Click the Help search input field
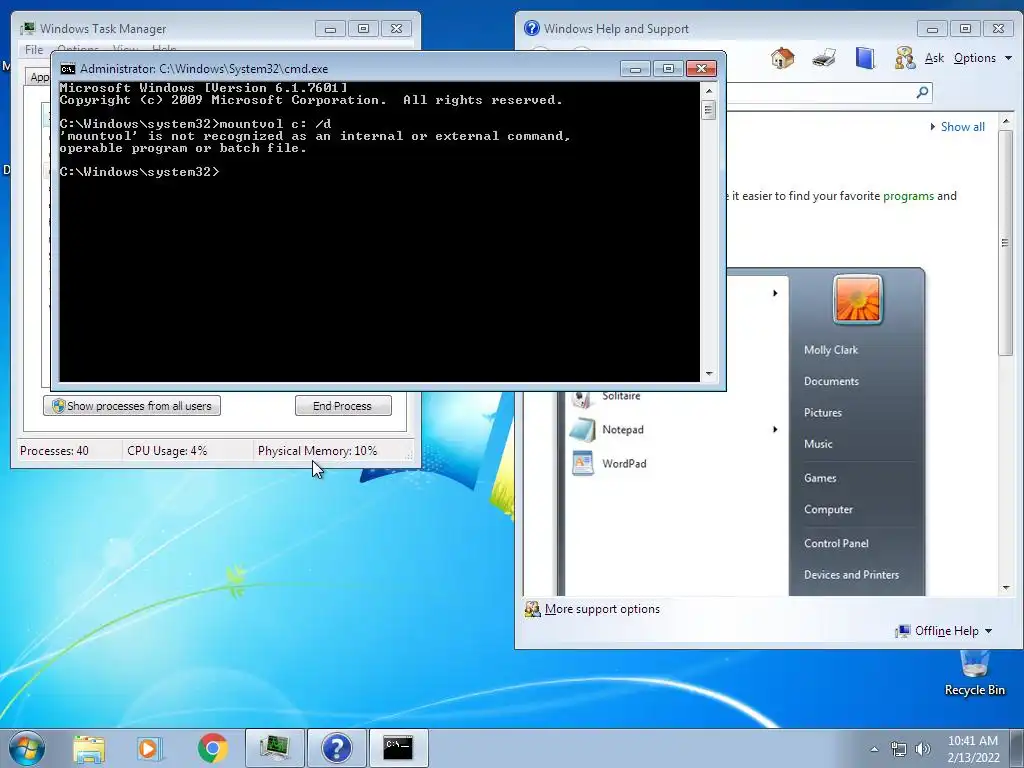This screenshot has height=768, width=1024. point(820,92)
